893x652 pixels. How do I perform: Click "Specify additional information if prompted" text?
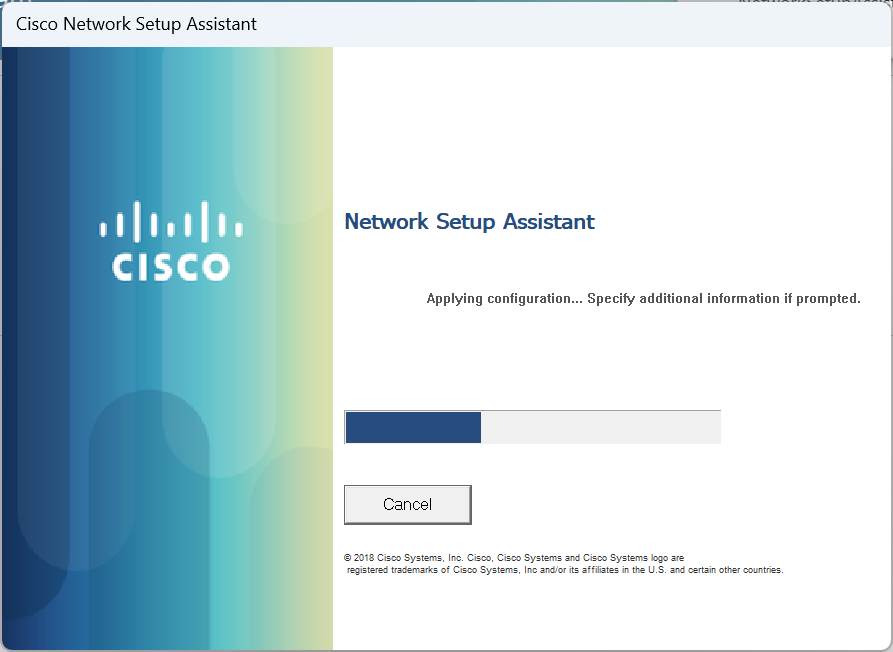pos(724,299)
